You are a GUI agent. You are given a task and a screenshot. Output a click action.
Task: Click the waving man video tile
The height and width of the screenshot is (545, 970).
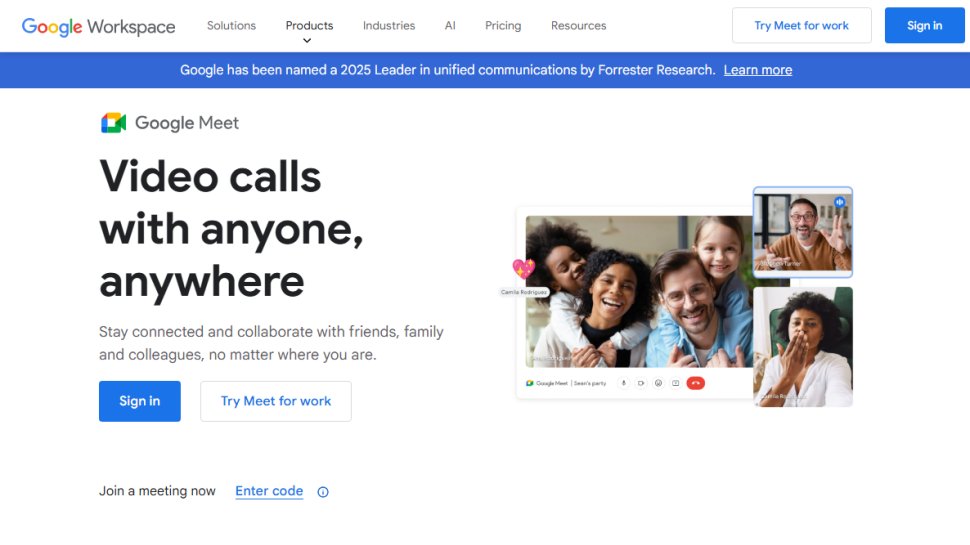point(802,232)
